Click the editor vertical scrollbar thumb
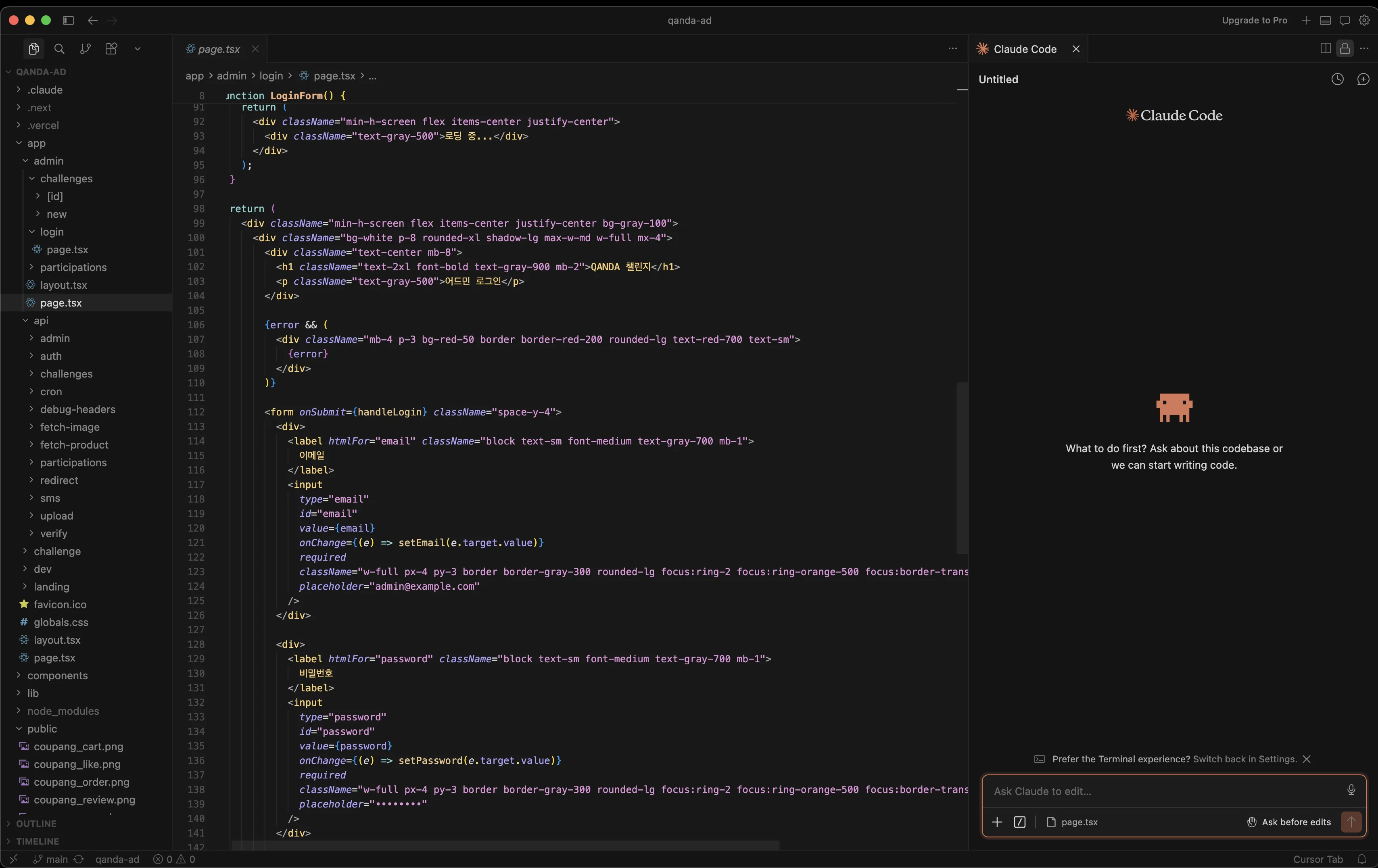 coord(963,468)
